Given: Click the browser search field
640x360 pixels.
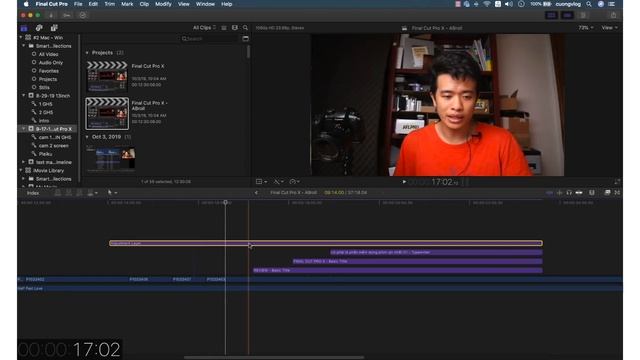Looking at the screenshot, I should click(210, 38).
